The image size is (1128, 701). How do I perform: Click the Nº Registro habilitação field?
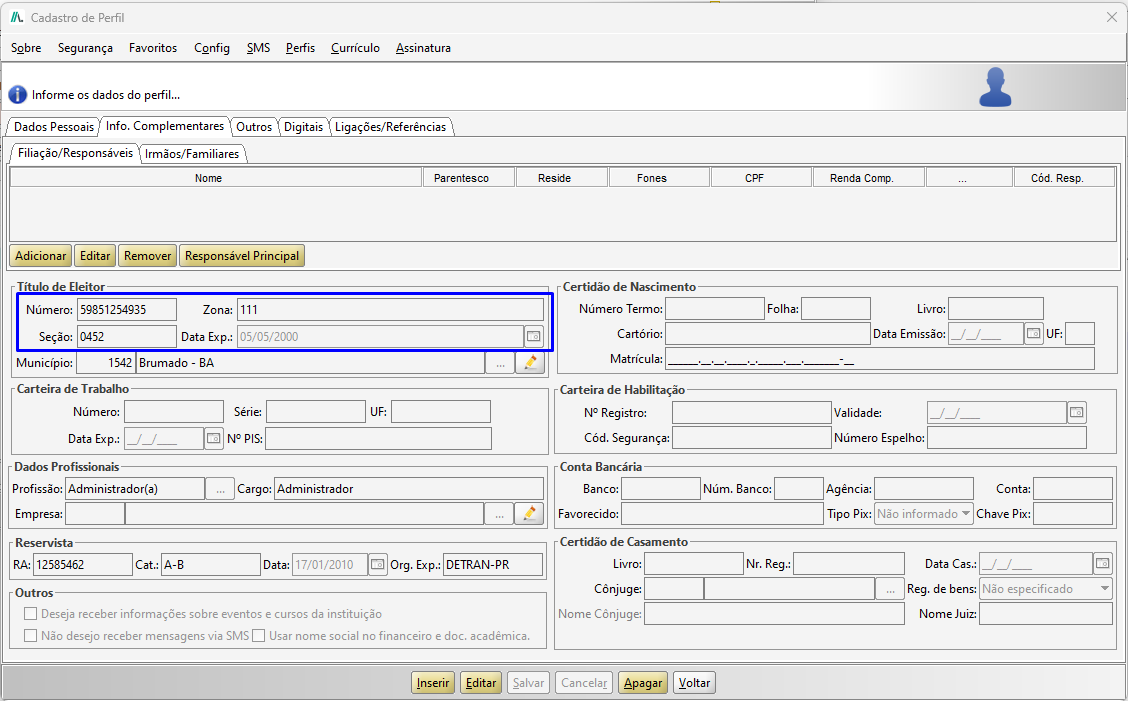point(751,412)
